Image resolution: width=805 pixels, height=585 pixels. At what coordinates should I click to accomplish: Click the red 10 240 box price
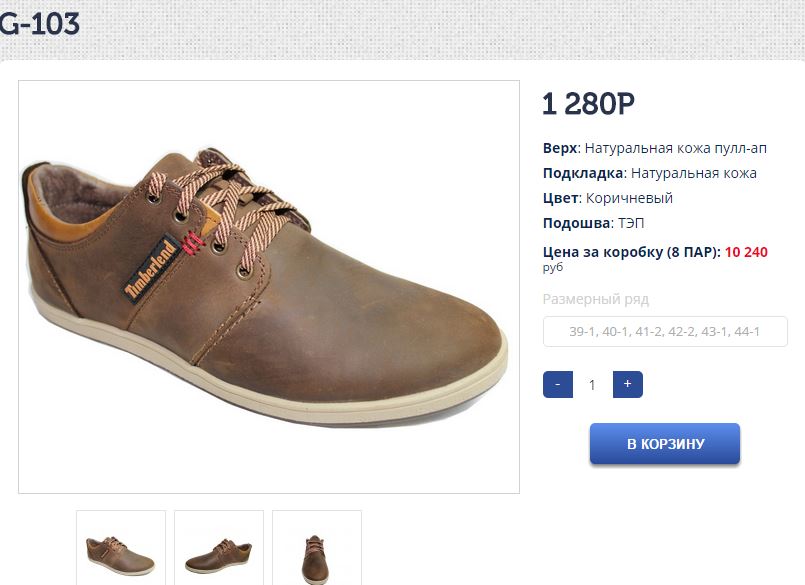point(746,252)
